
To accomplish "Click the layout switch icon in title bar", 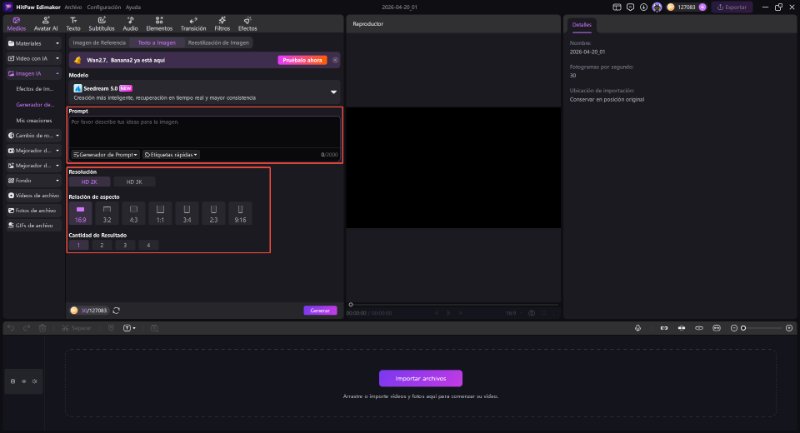I will (617, 7).
